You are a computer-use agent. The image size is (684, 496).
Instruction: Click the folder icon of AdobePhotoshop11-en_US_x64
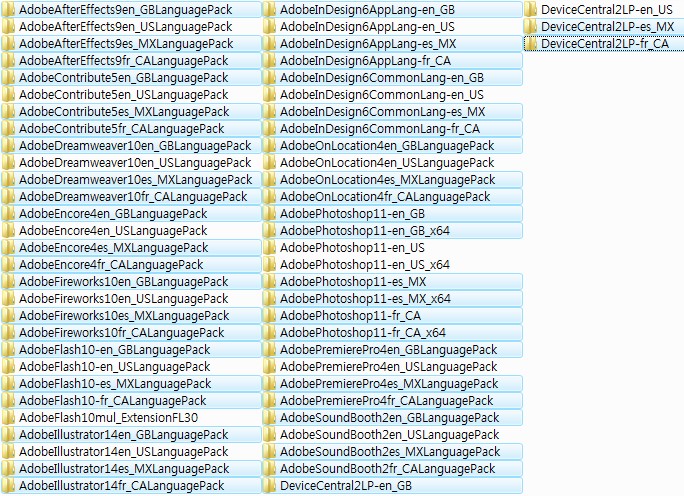(x=270, y=265)
